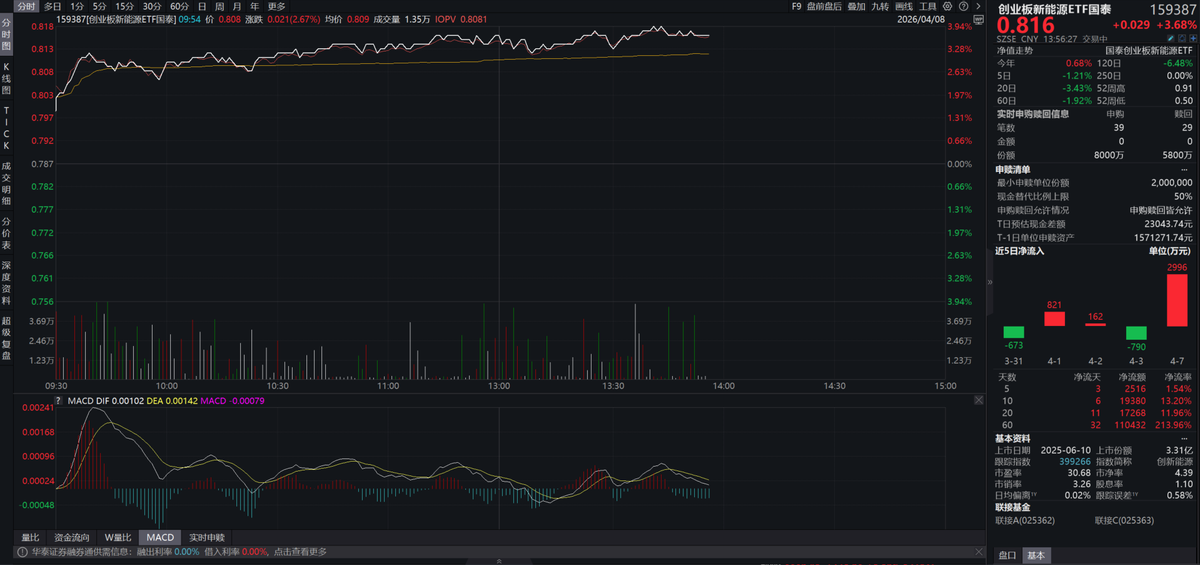The image size is (1200, 565).
Task: Click the info icon in status bar
Action: pyautogui.click(x=20, y=552)
